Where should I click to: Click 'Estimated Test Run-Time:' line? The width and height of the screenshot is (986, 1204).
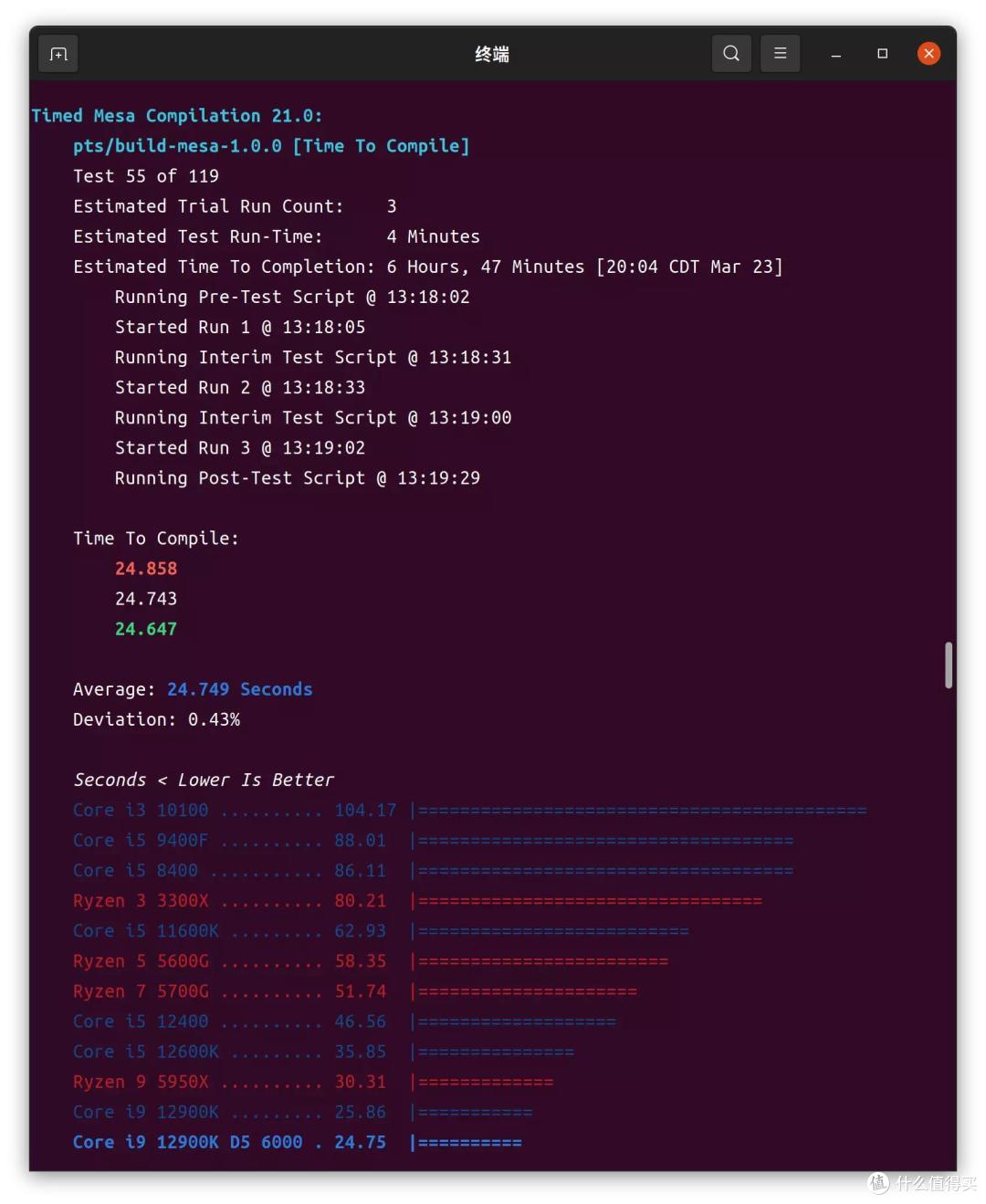(277, 236)
